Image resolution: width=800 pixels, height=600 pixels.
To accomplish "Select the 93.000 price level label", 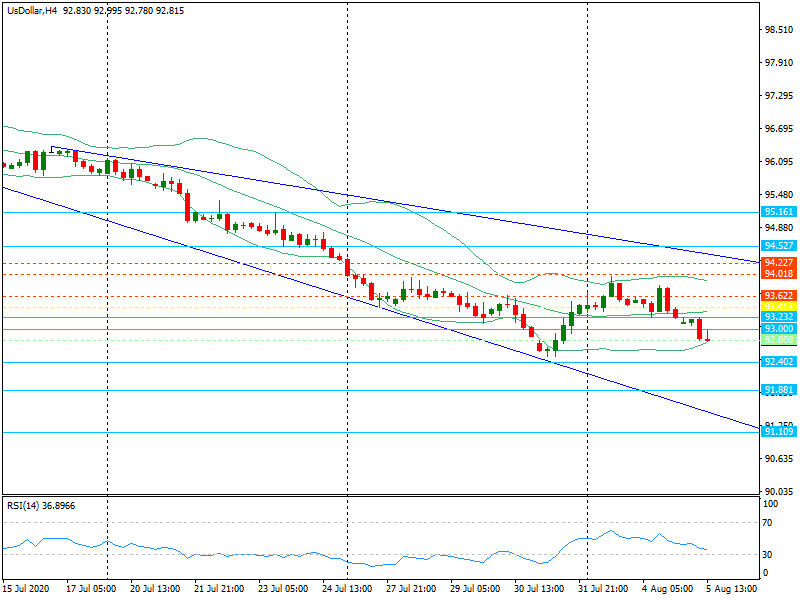I will pyautogui.click(x=778, y=329).
